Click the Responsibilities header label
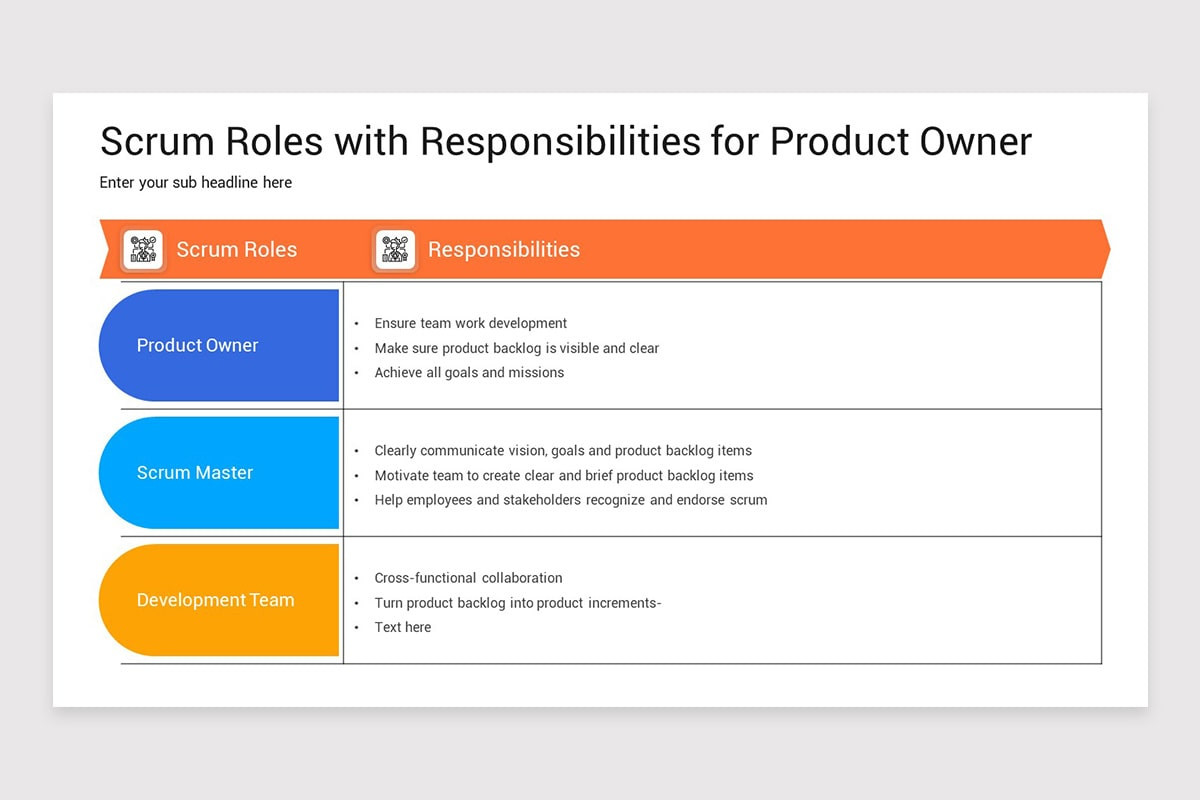The image size is (1200, 800). [x=504, y=250]
